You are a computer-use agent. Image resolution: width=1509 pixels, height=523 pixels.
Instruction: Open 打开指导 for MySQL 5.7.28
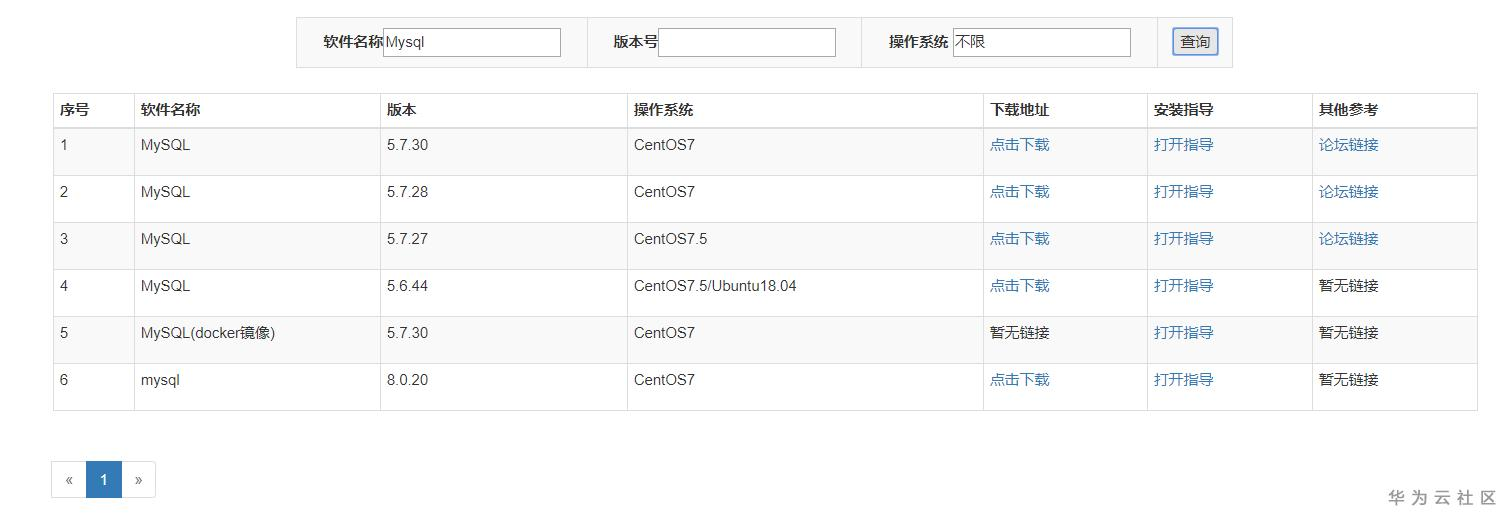1184,192
